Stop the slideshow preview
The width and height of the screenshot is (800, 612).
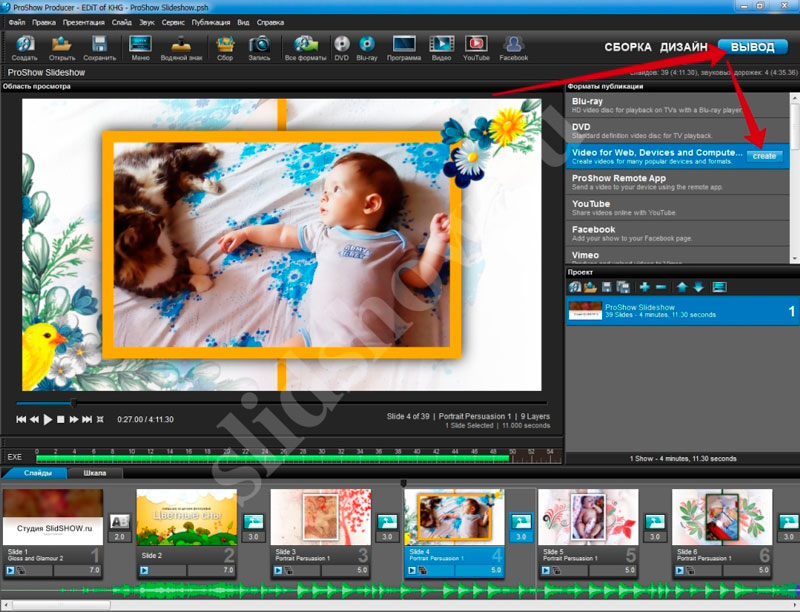pos(61,419)
